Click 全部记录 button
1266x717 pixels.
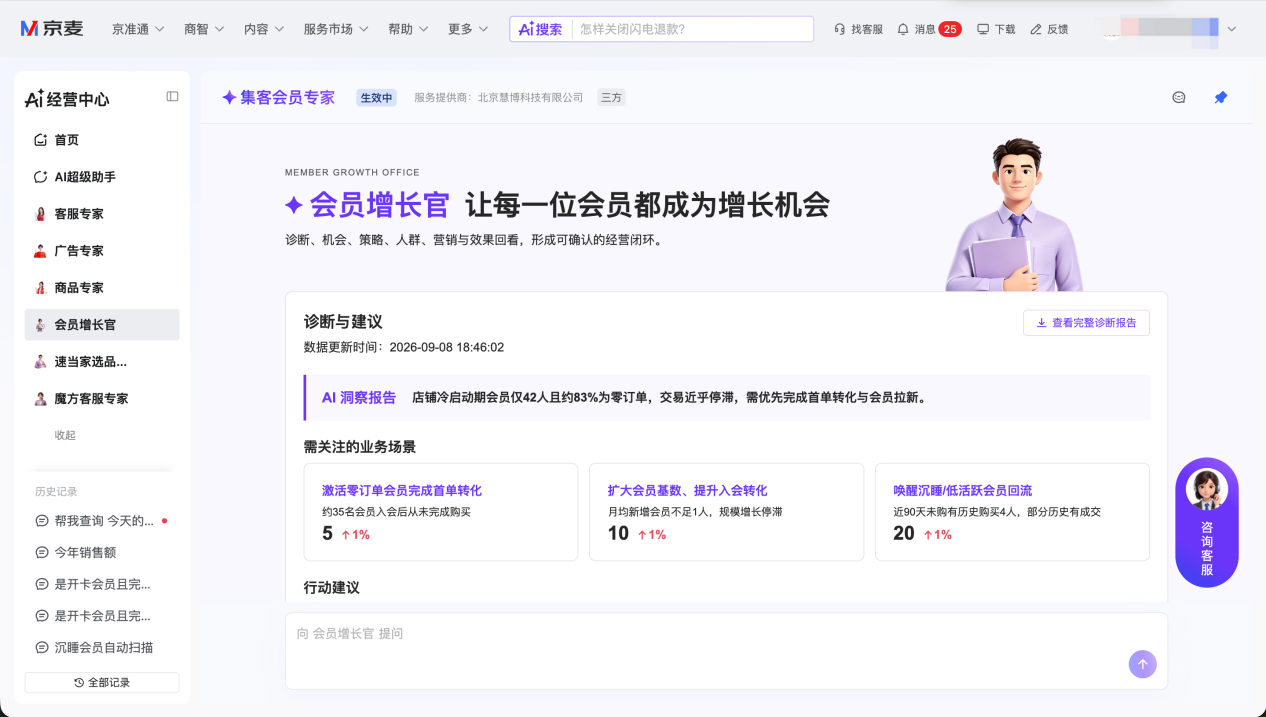[102, 682]
